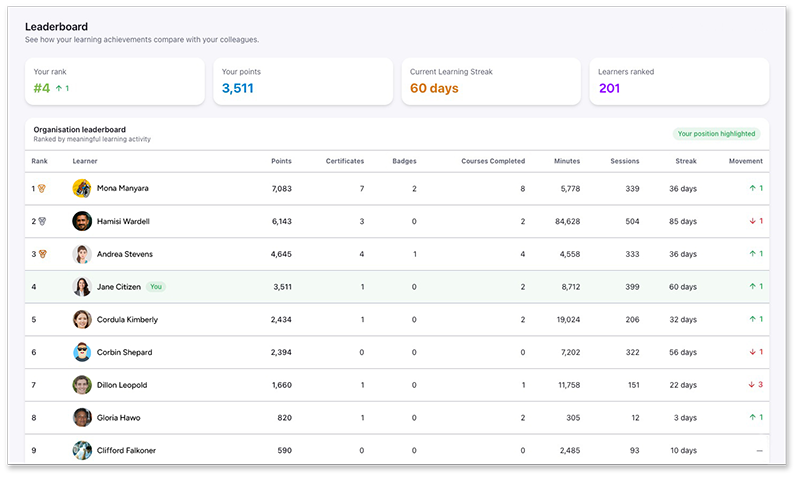Select the name Dillon Leopold

click(122, 385)
